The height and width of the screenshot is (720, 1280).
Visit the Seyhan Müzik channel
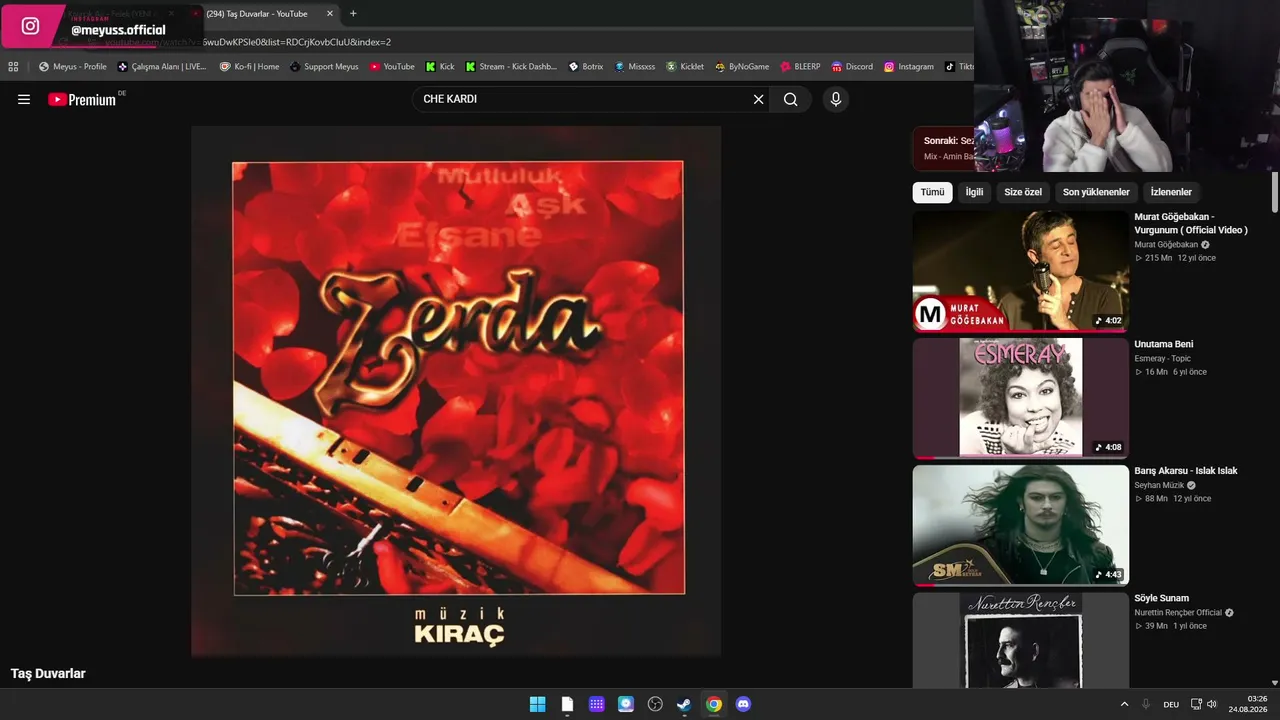pos(1159,485)
